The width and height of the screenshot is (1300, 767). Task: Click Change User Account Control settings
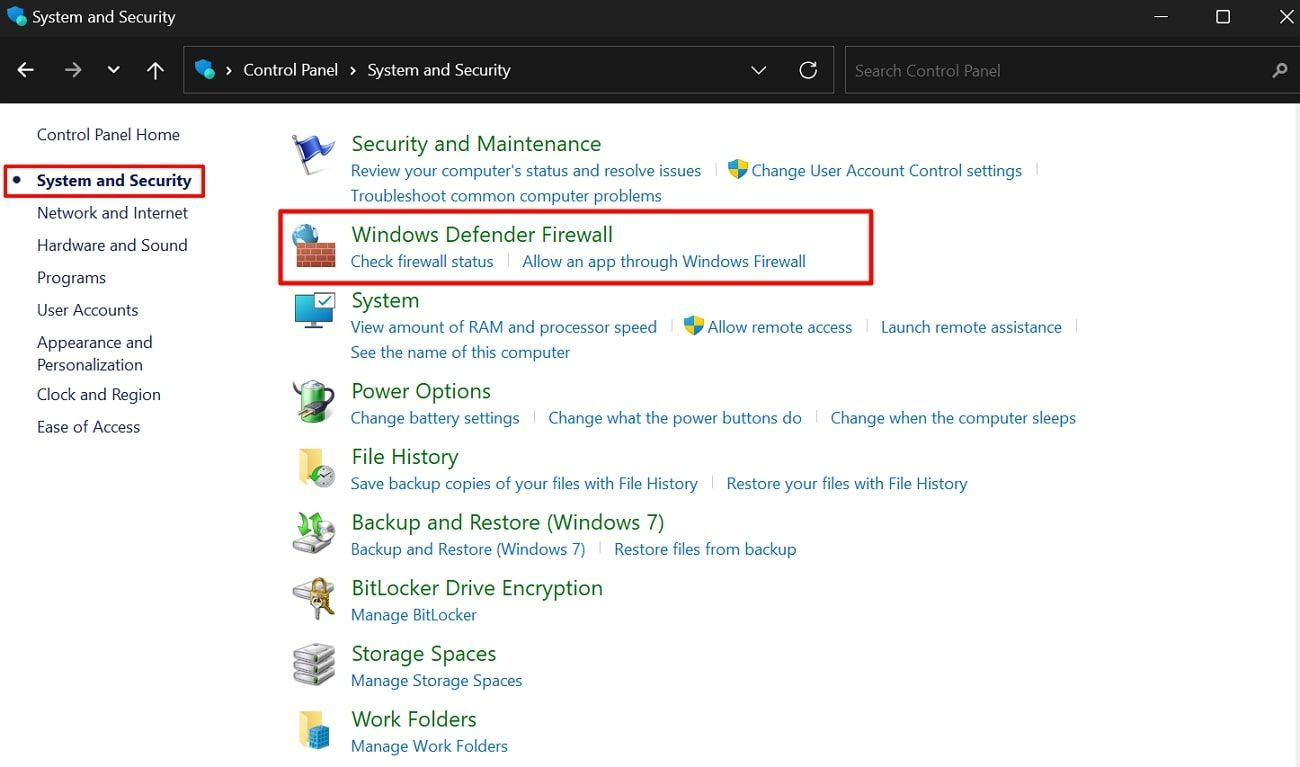(886, 171)
